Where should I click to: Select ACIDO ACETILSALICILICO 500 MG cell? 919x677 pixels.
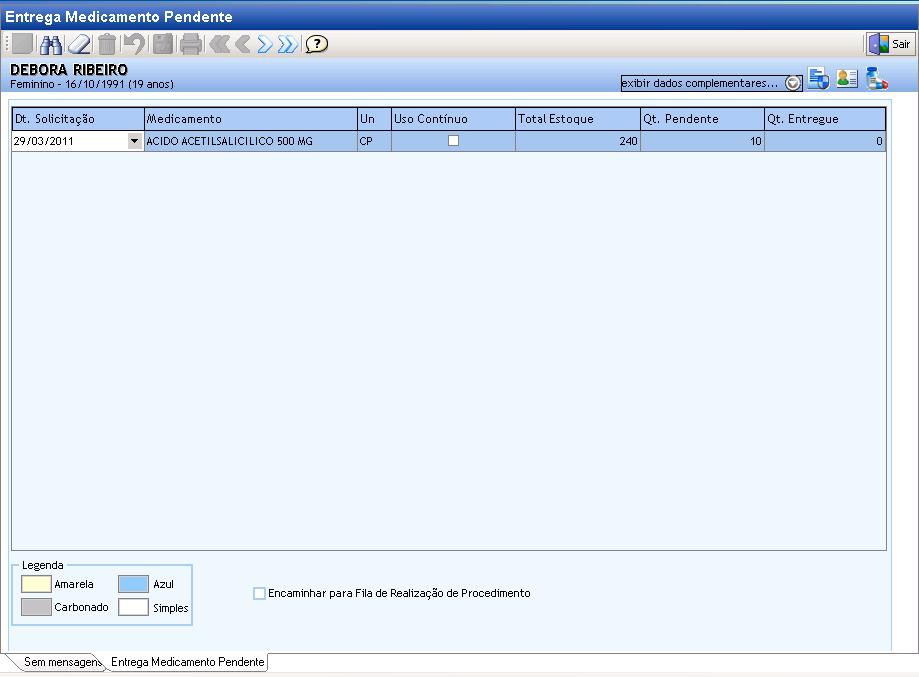[251, 141]
